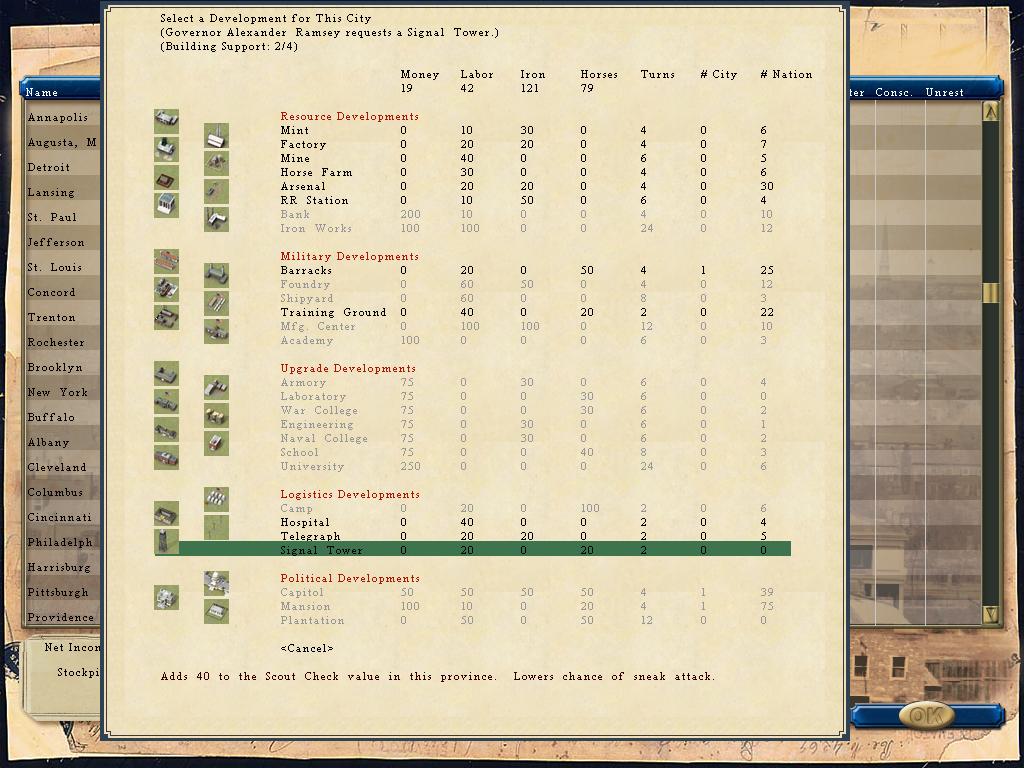This screenshot has height=768, width=1024.
Task: Pick the Horse Farm development
Action: pos(472,172)
